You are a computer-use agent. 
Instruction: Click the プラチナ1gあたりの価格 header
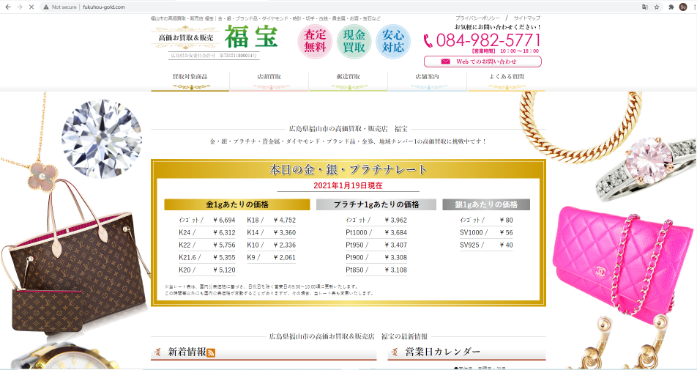(376, 205)
